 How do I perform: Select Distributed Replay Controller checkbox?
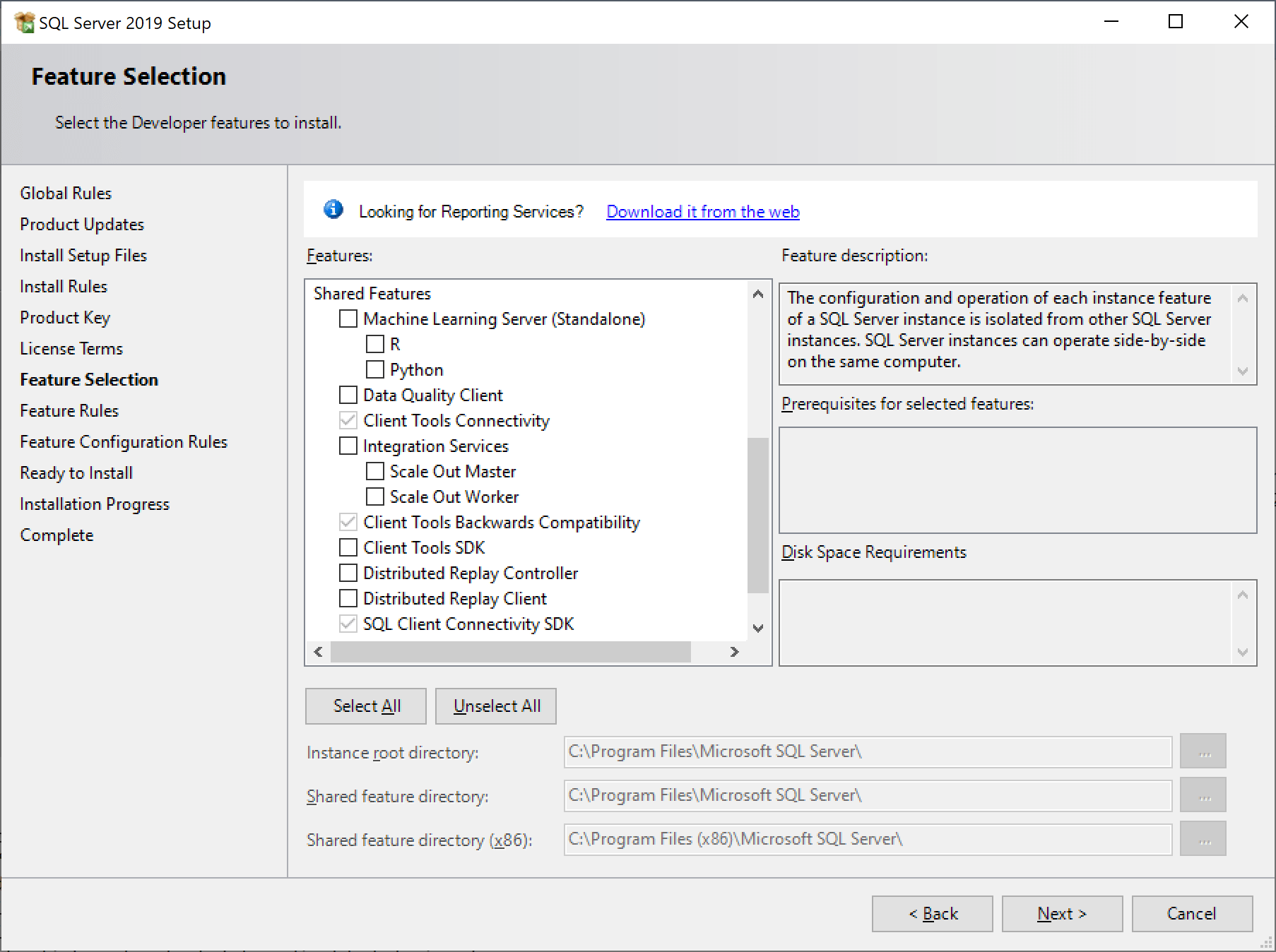point(348,573)
